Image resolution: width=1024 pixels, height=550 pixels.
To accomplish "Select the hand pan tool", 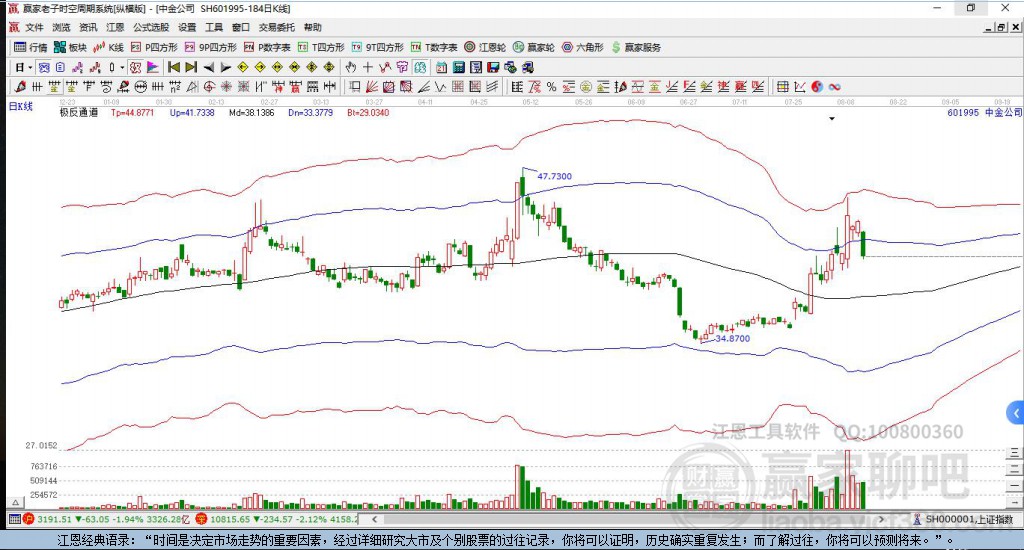I will [350, 67].
